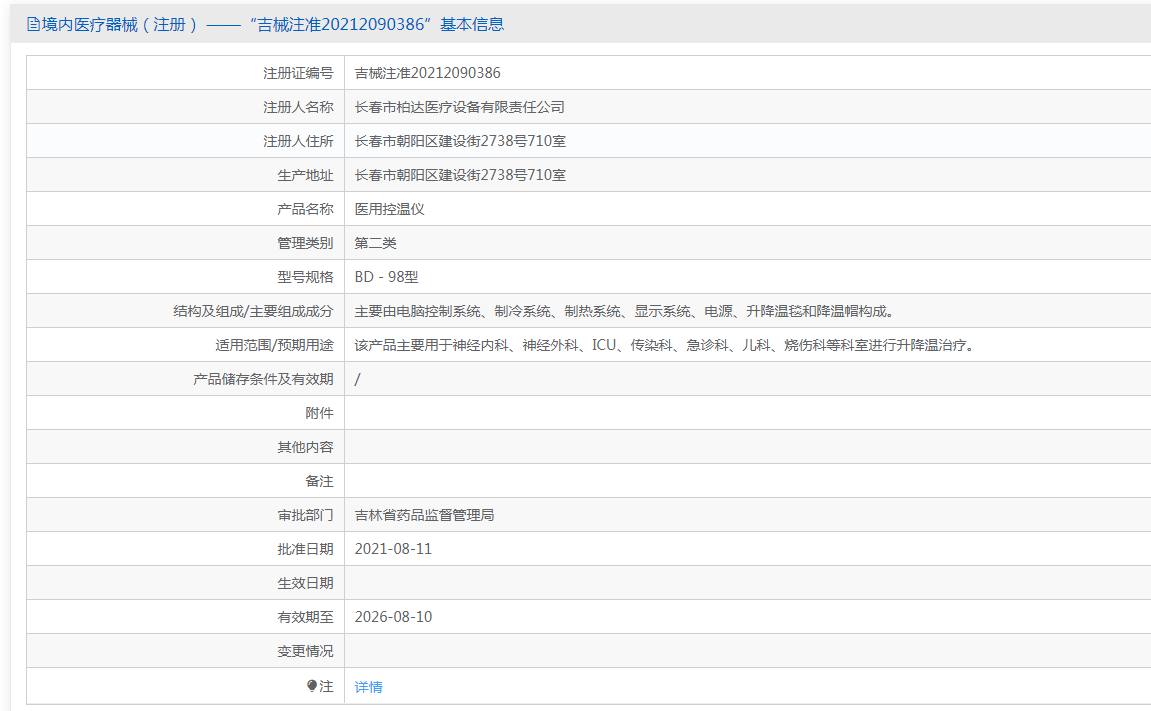
Task: Select the registration number 吉械注准20212090386 in the table
Action: [x=427, y=73]
